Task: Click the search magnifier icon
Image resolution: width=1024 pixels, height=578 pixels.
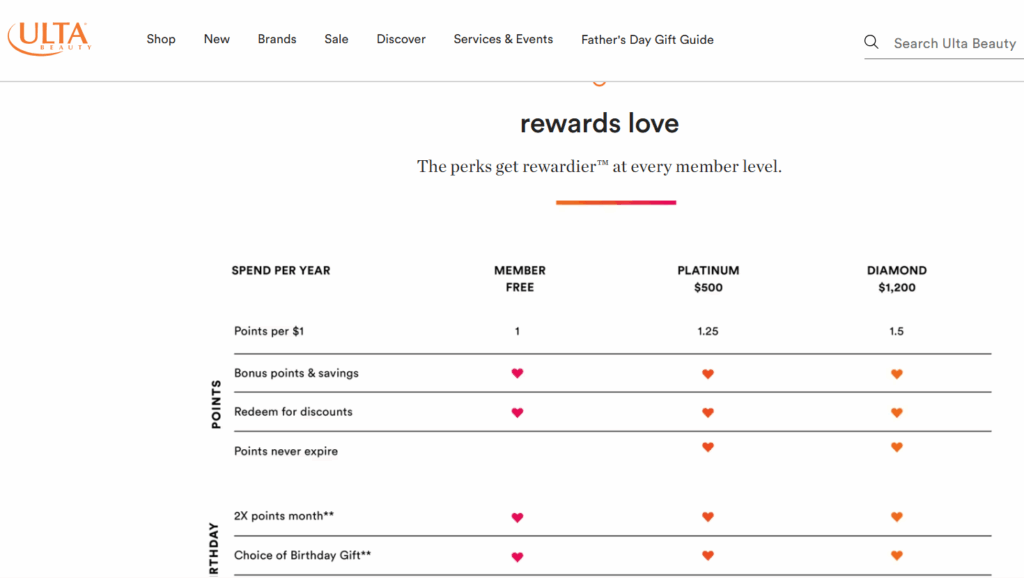Action: (871, 42)
